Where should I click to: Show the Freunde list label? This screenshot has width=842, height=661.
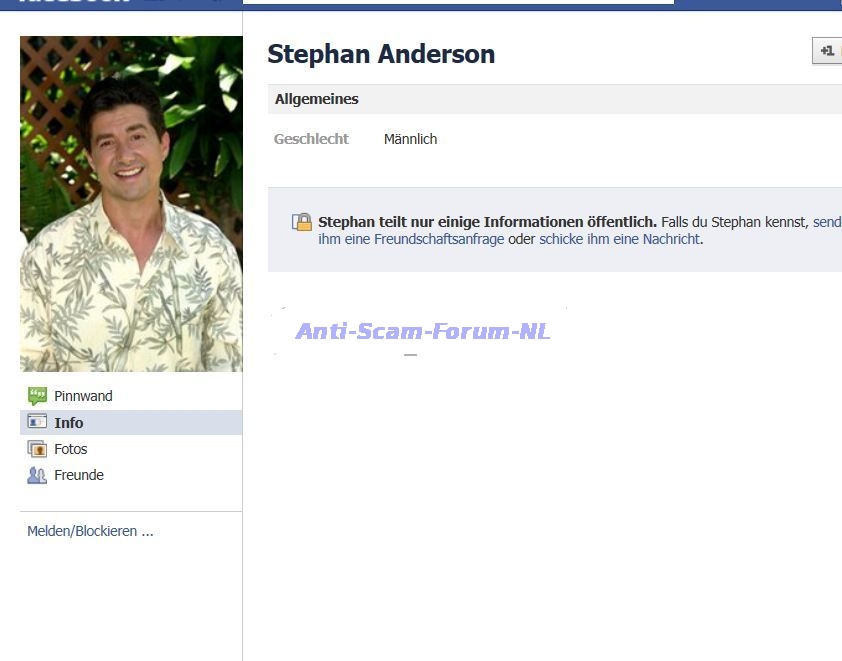(79, 475)
